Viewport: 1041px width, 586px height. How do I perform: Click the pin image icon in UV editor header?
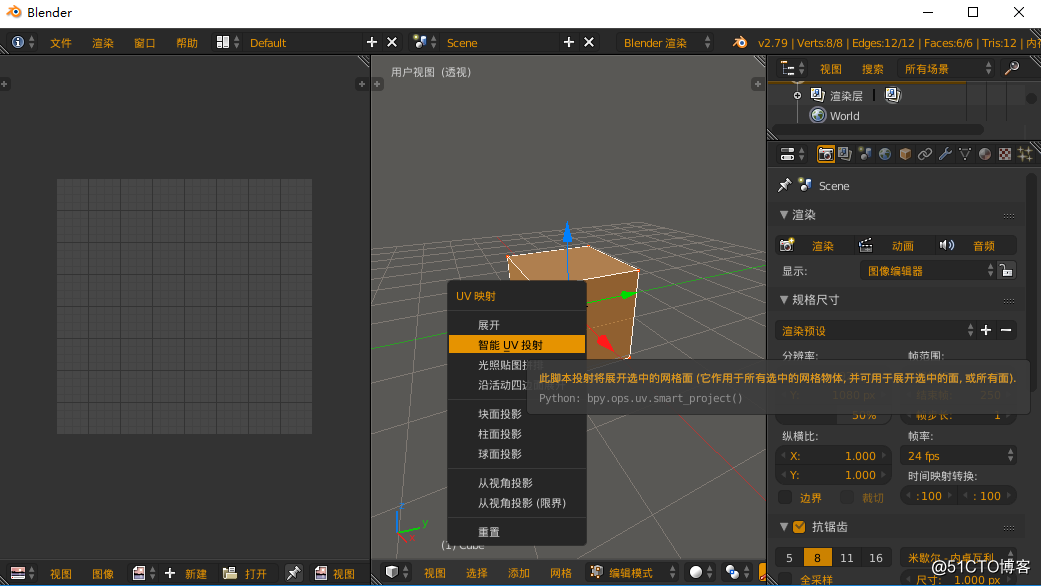[293, 573]
